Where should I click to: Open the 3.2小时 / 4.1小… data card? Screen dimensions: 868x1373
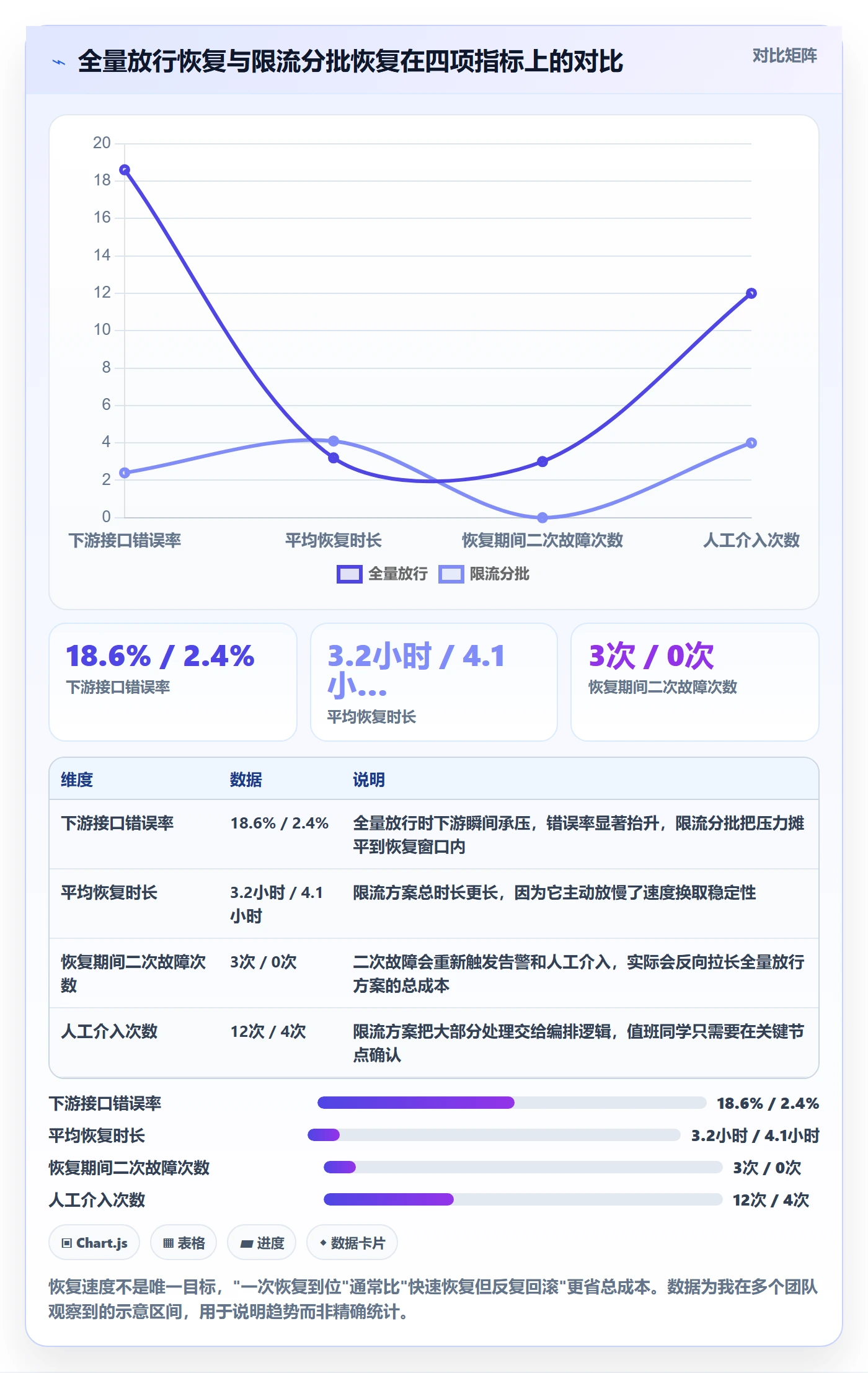434,682
